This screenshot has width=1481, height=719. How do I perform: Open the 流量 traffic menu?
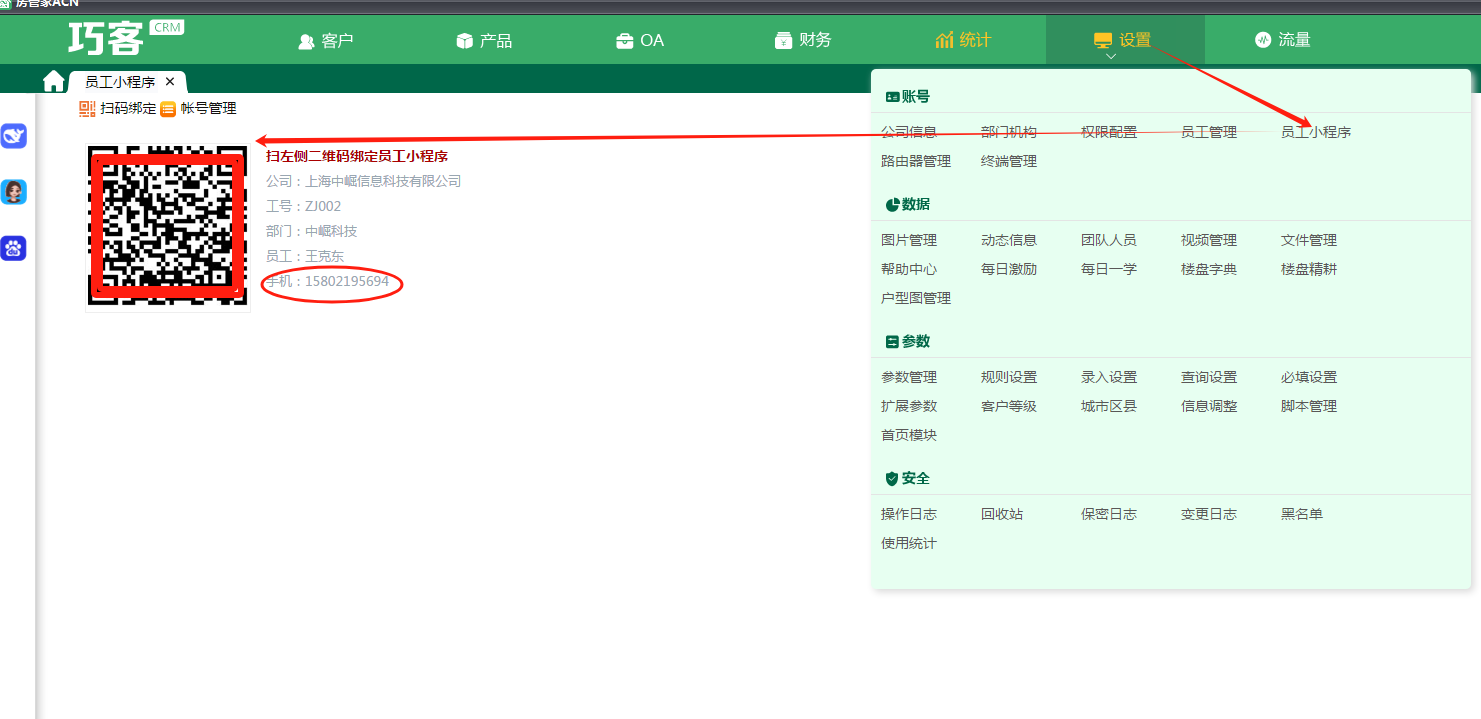click(x=1282, y=40)
